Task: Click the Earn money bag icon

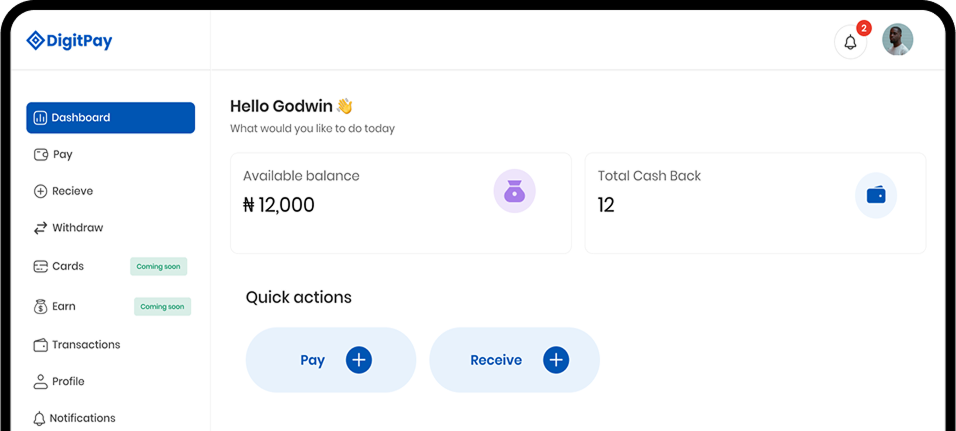Action: pyautogui.click(x=40, y=307)
